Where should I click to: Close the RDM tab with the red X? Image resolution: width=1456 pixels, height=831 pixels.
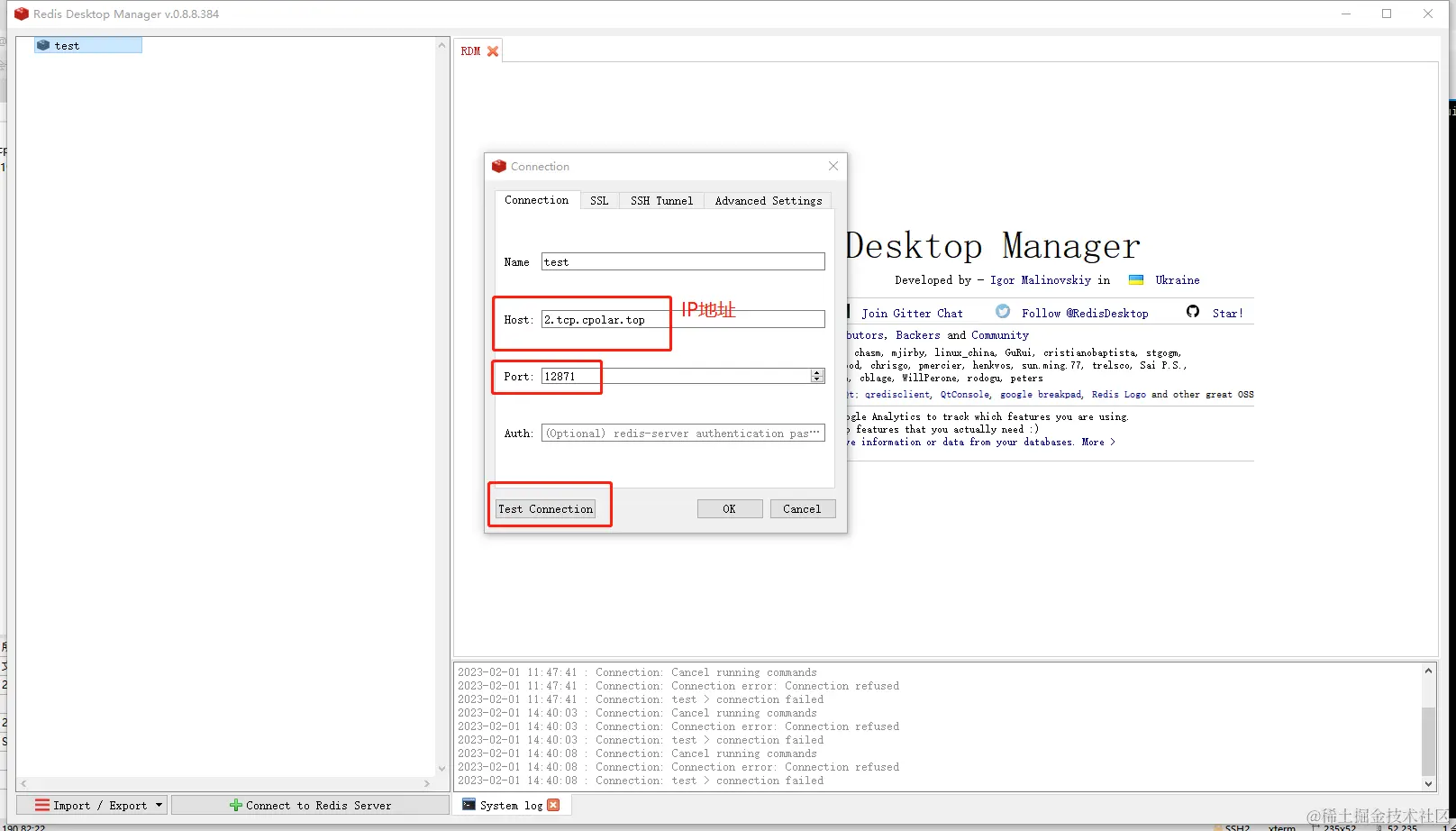pyautogui.click(x=493, y=51)
